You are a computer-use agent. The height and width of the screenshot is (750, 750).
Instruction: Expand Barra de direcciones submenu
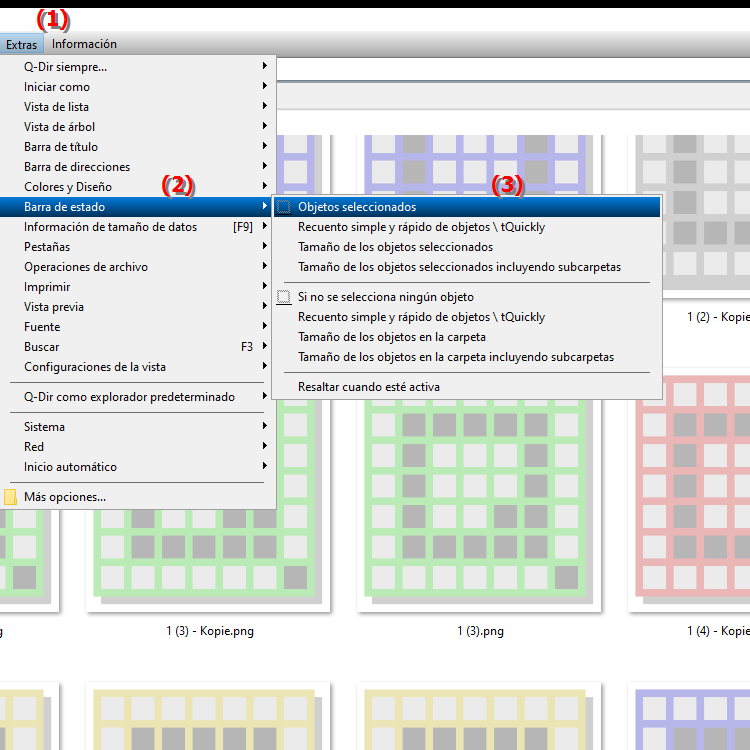point(138,167)
